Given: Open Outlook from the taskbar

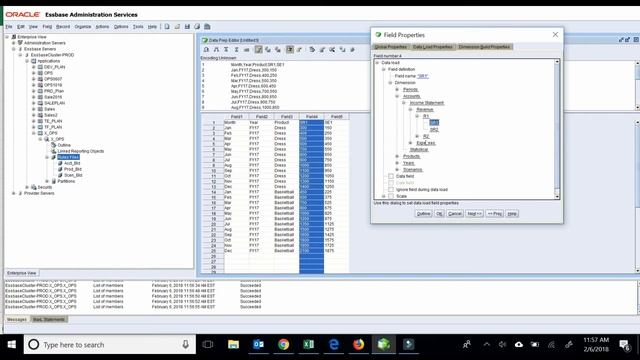Looking at the screenshot, I should pos(258,344).
